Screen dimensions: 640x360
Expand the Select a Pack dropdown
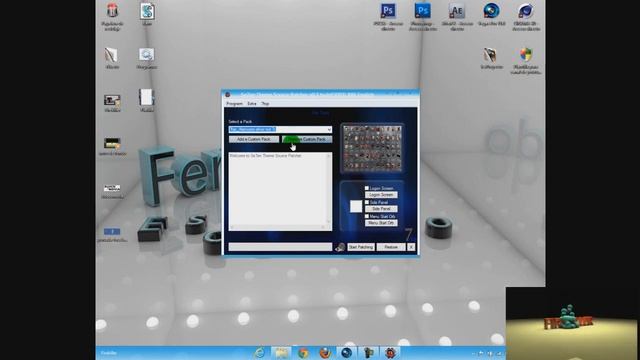point(329,129)
